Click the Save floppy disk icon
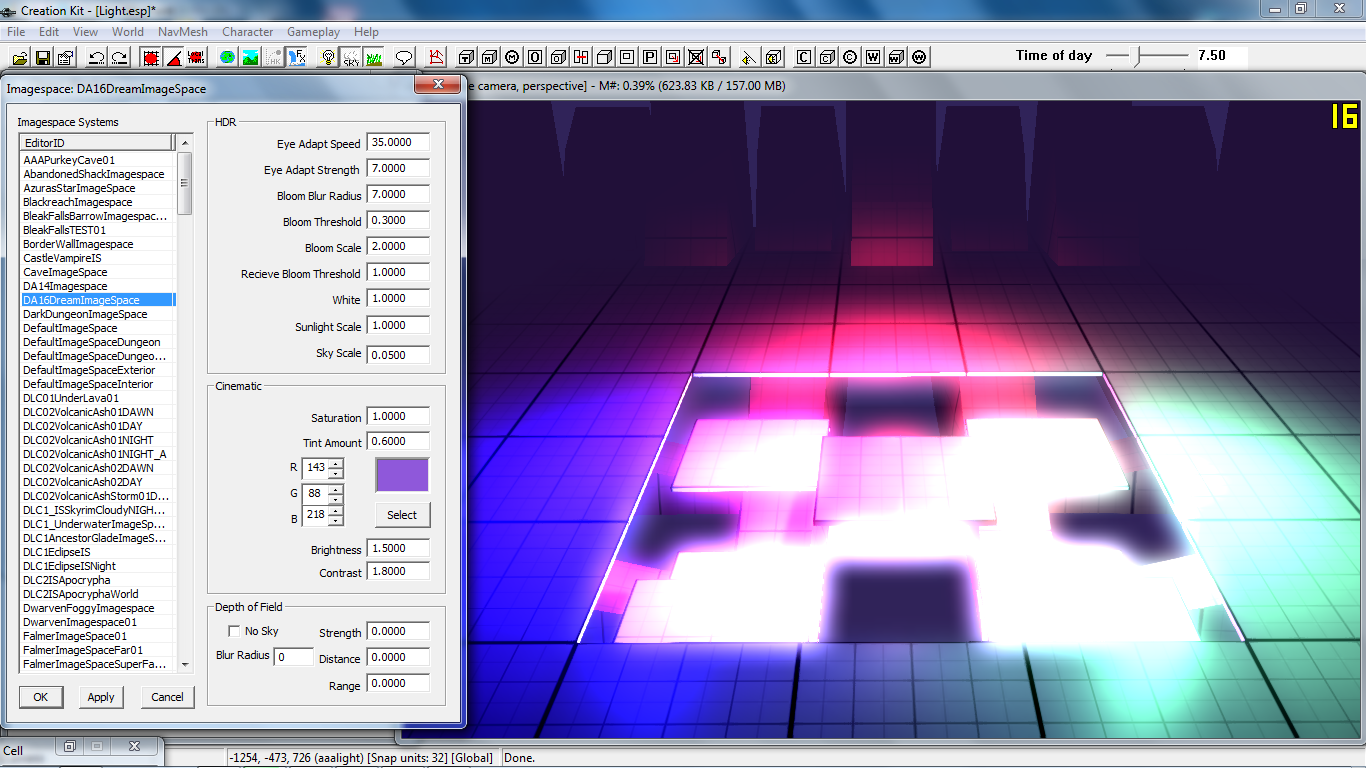The image size is (1366, 768). (x=43, y=57)
